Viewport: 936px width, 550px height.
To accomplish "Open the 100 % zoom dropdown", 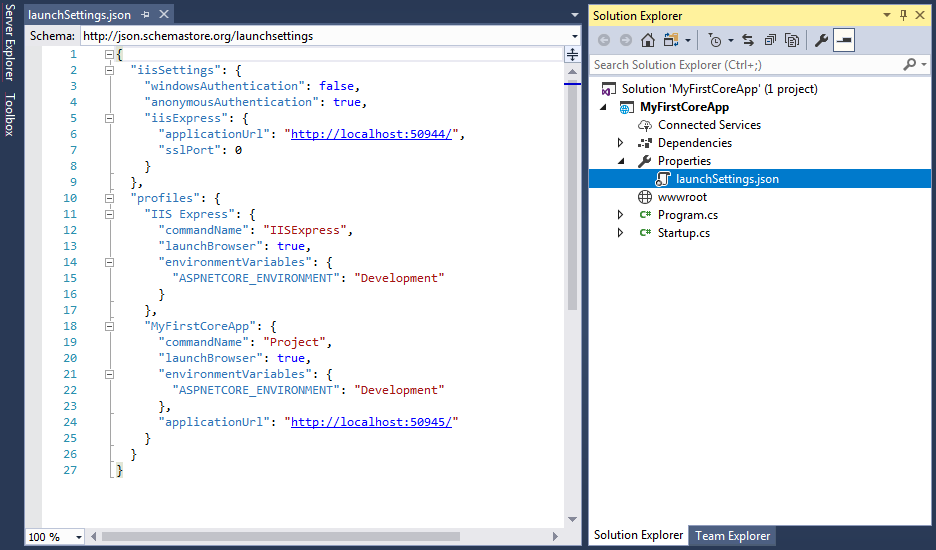I will 78,537.
